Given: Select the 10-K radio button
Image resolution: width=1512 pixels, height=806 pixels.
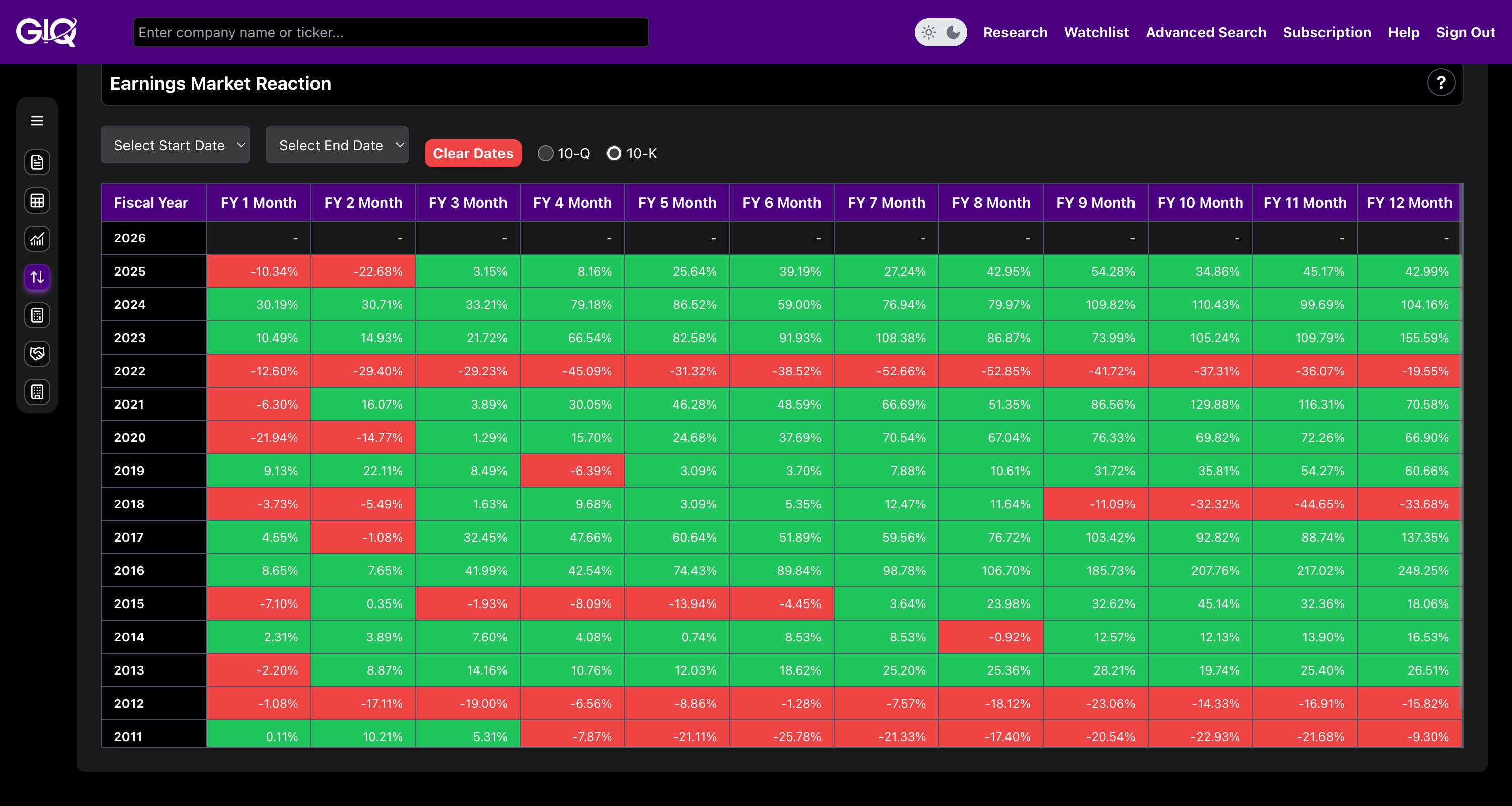Looking at the screenshot, I should click(x=614, y=153).
